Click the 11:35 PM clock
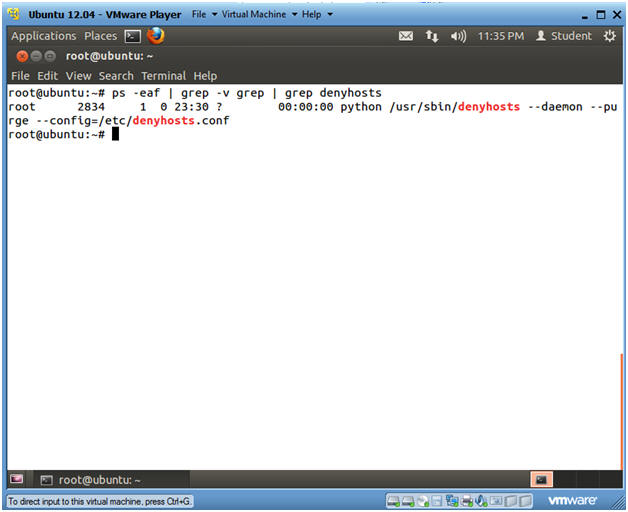Image resolution: width=628 pixels, height=512 pixels. point(501,36)
